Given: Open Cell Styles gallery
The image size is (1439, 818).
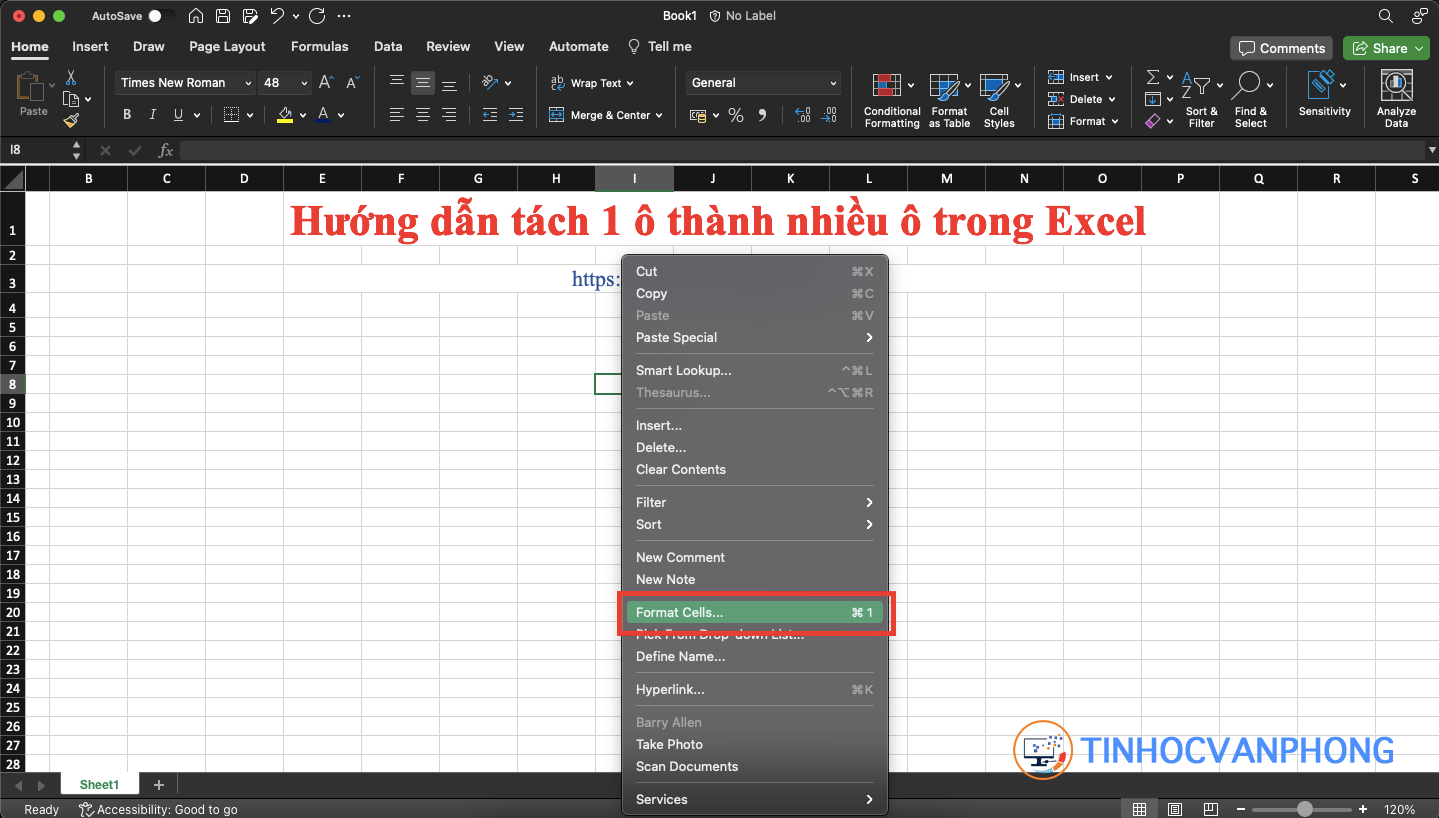Looking at the screenshot, I should [x=999, y=100].
